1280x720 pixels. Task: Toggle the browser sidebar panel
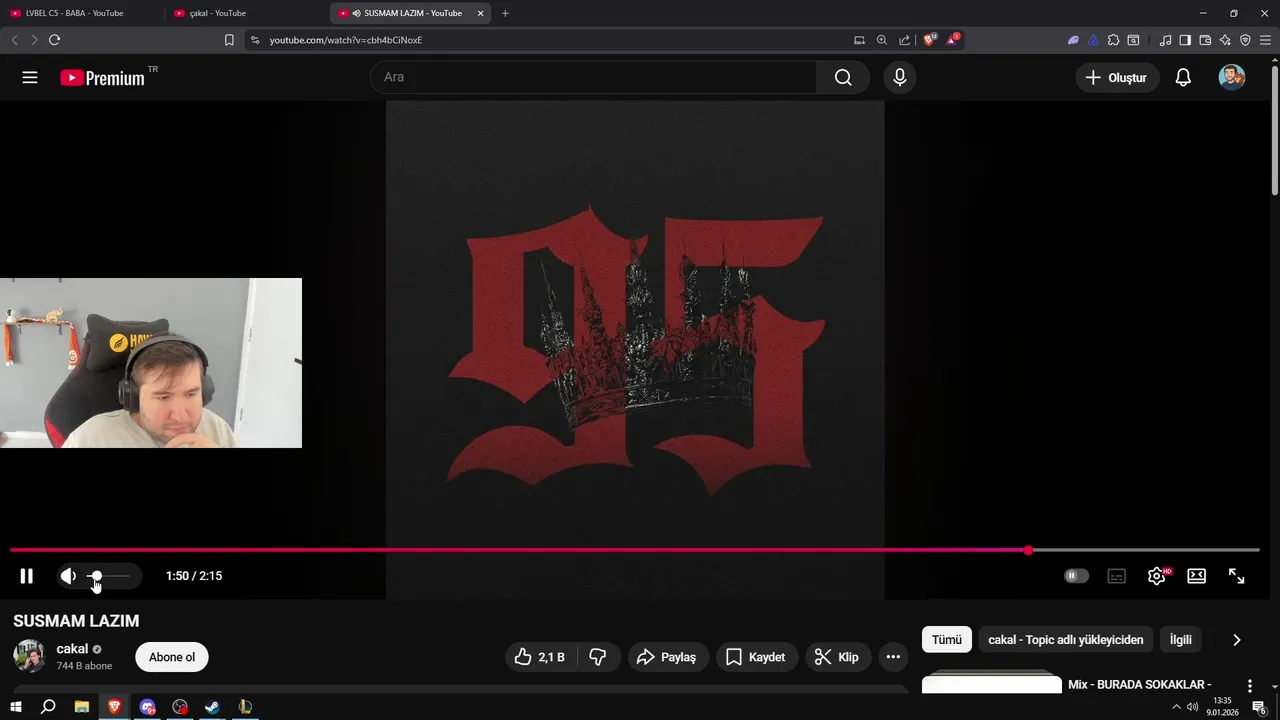(x=1185, y=40)
